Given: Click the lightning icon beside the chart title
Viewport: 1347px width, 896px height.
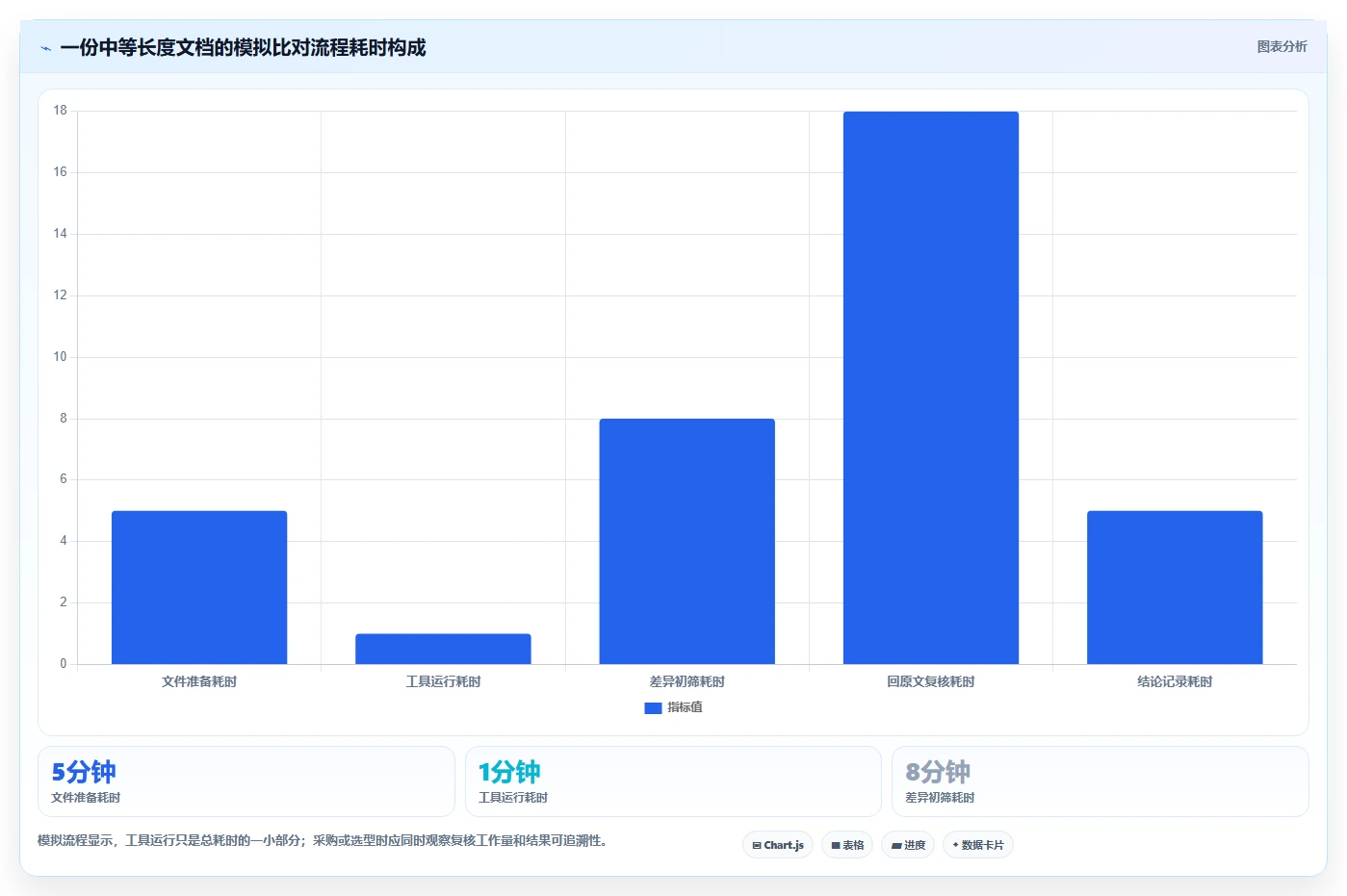Looking at the screenshot, I should tap(45, 48).
